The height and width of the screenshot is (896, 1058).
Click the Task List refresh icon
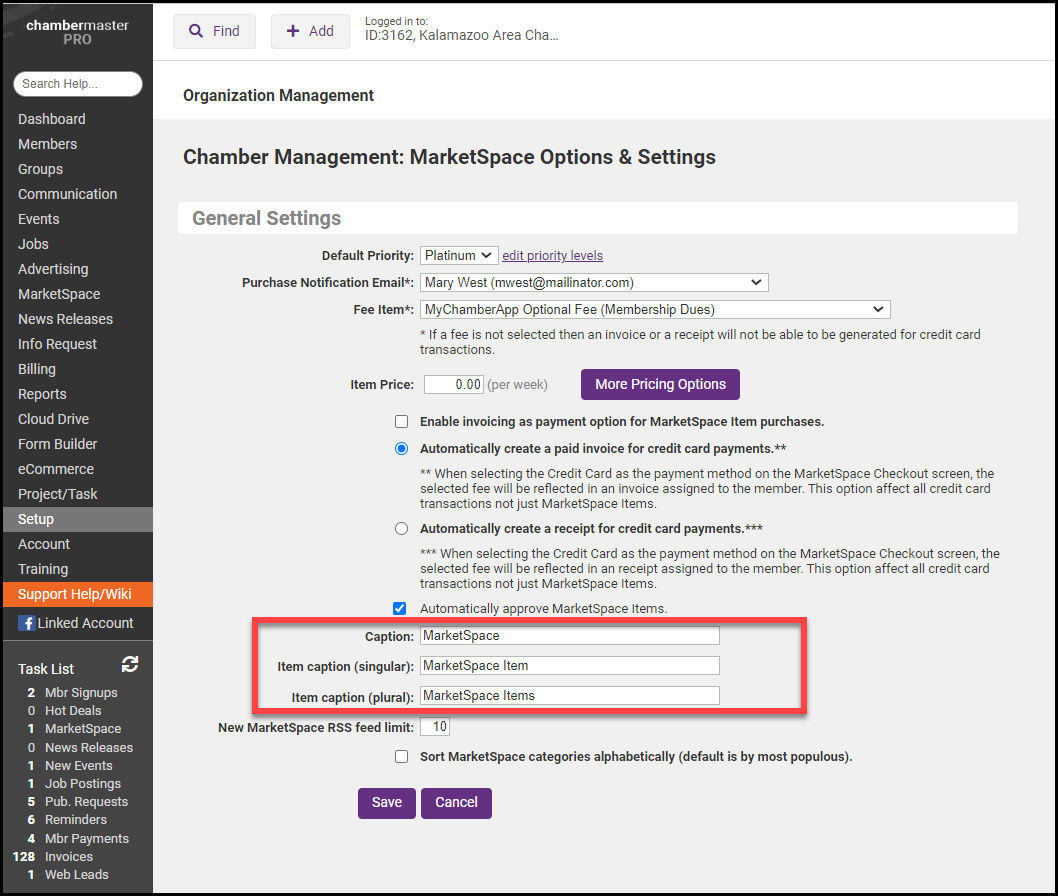click(x=130, y=664)
